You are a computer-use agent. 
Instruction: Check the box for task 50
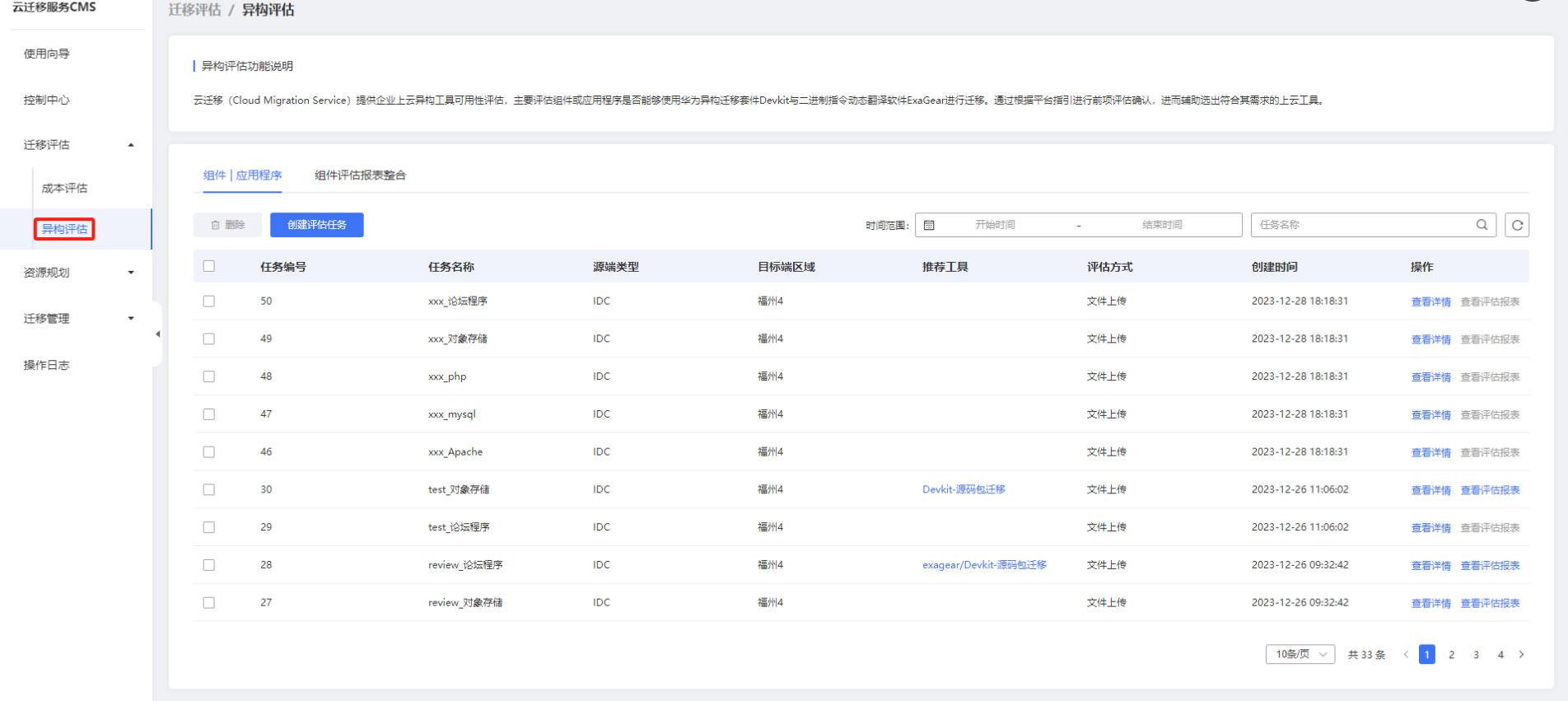coord(209,301)
